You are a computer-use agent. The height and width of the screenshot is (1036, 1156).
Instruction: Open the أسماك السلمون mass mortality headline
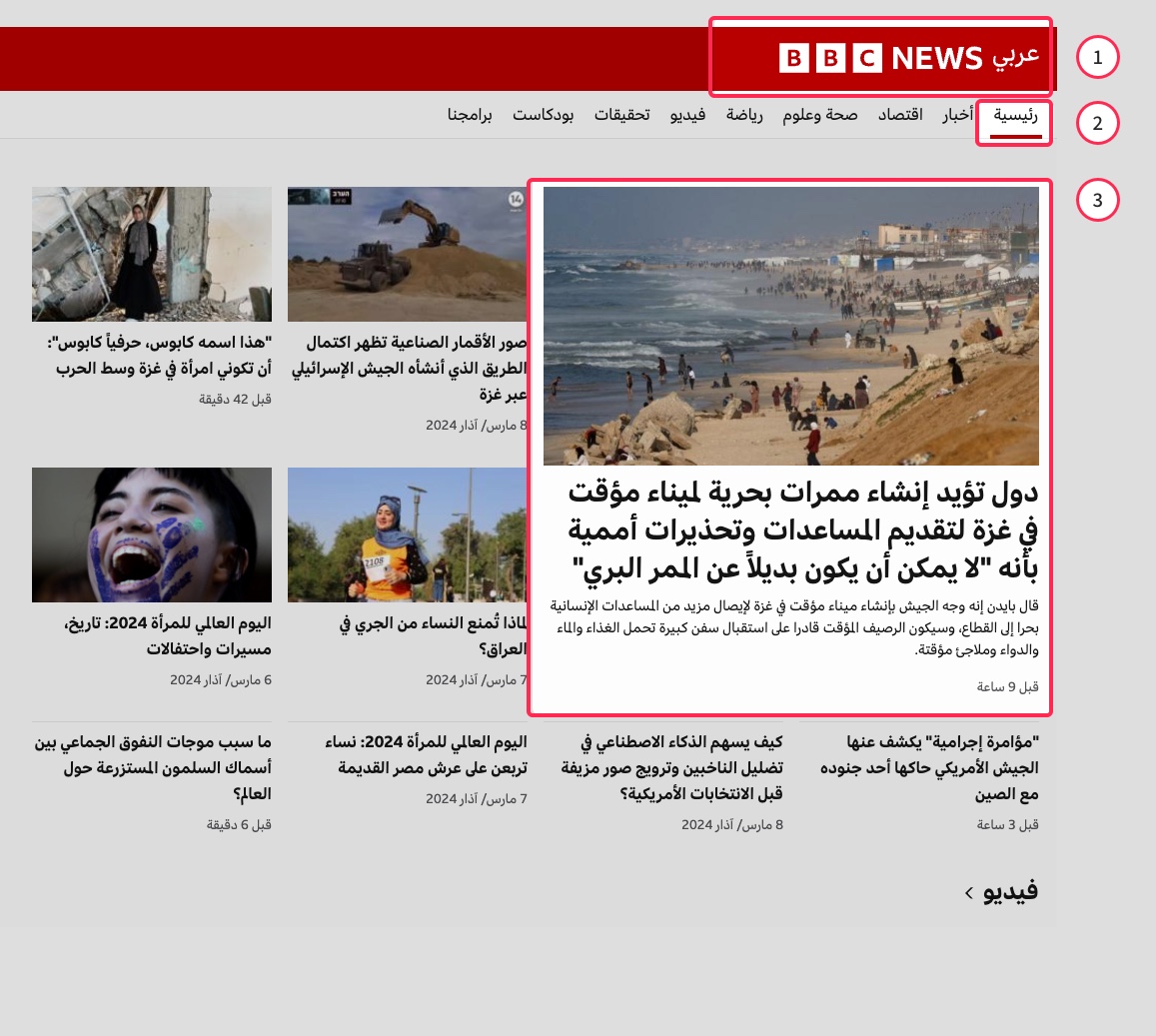click(153, 767)
